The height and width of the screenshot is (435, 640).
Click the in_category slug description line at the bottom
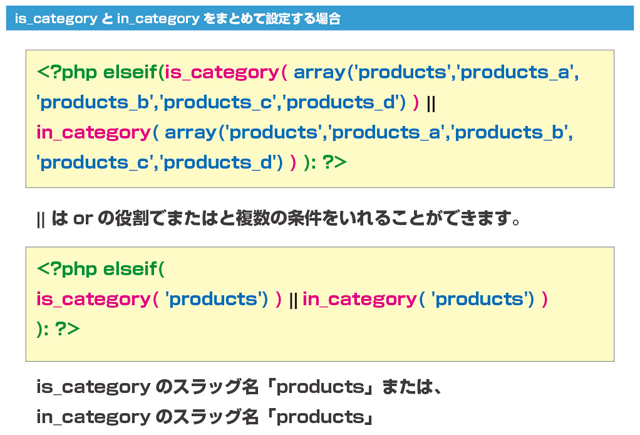[205, 416]
